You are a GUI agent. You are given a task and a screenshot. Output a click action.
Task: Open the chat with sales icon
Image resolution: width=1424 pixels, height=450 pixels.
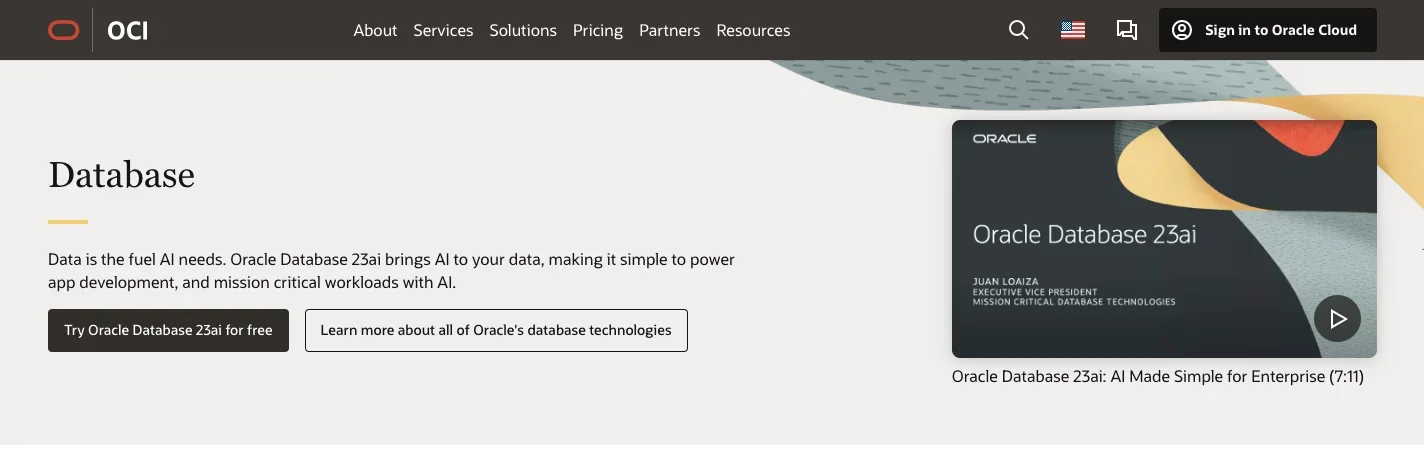[x=1127, y=30]
